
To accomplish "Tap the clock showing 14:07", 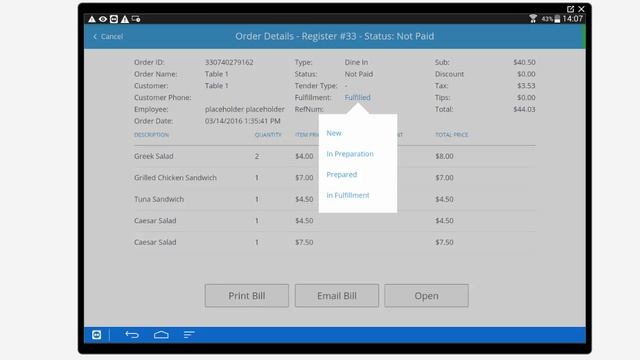I will [x=572, y=19].
